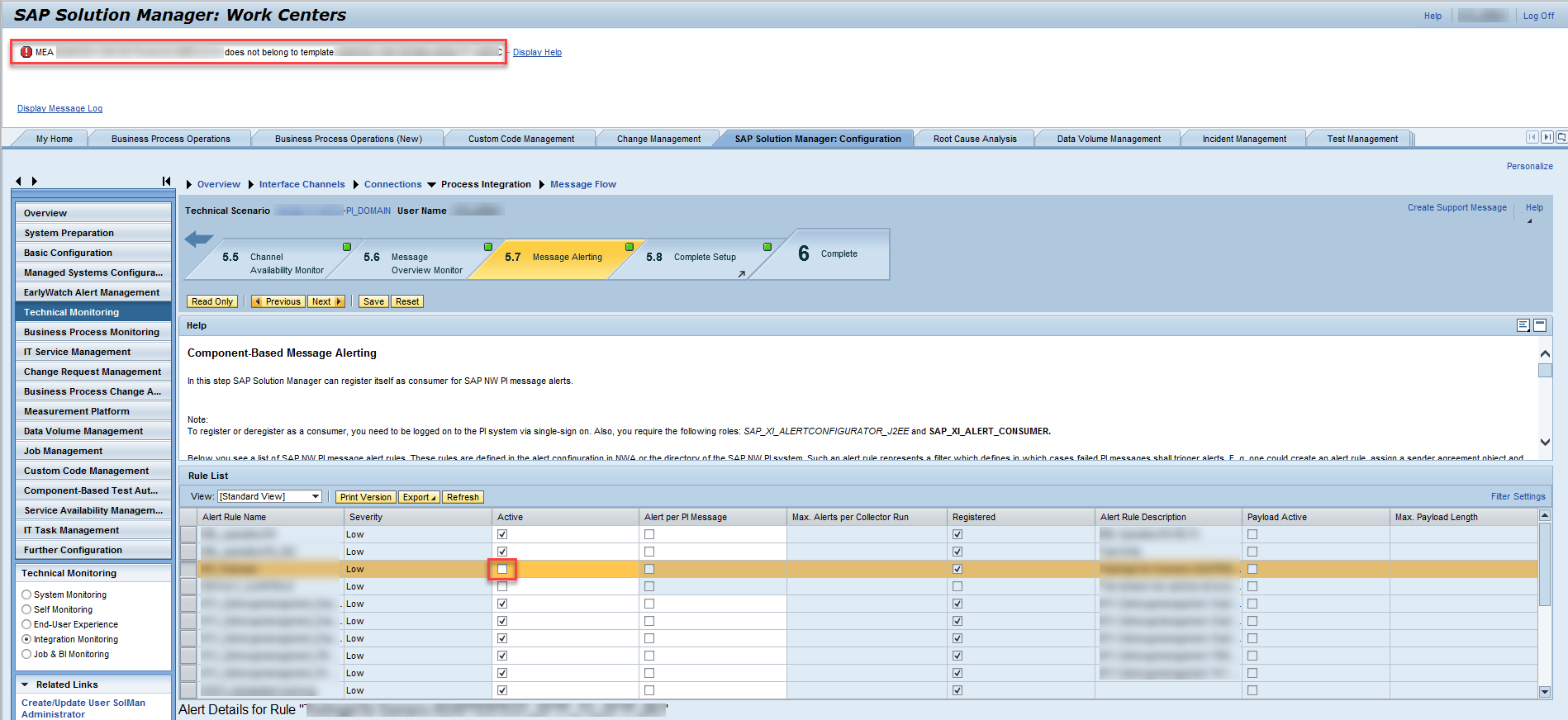Open Business Process Monitoring in sidebar
Image resolution: width=1568 pixels, height=720 pixels.
click(x=93, y=332)
